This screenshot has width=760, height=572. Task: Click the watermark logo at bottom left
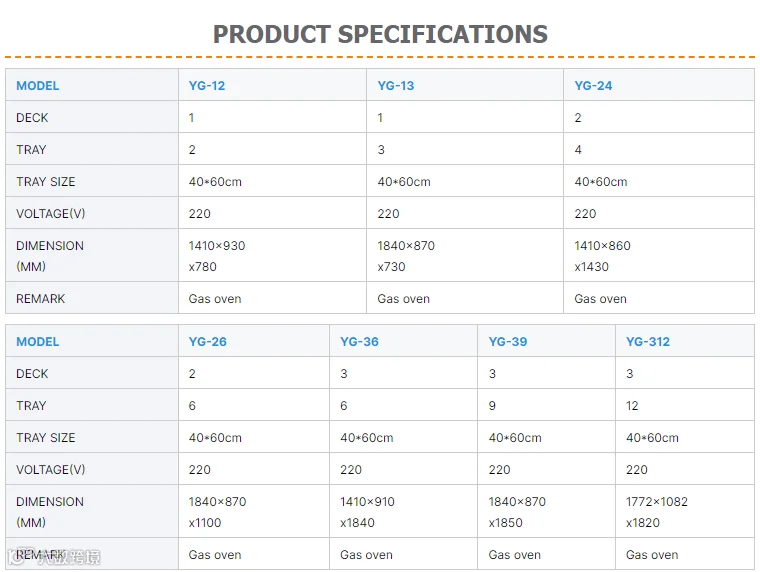[54, 557]
